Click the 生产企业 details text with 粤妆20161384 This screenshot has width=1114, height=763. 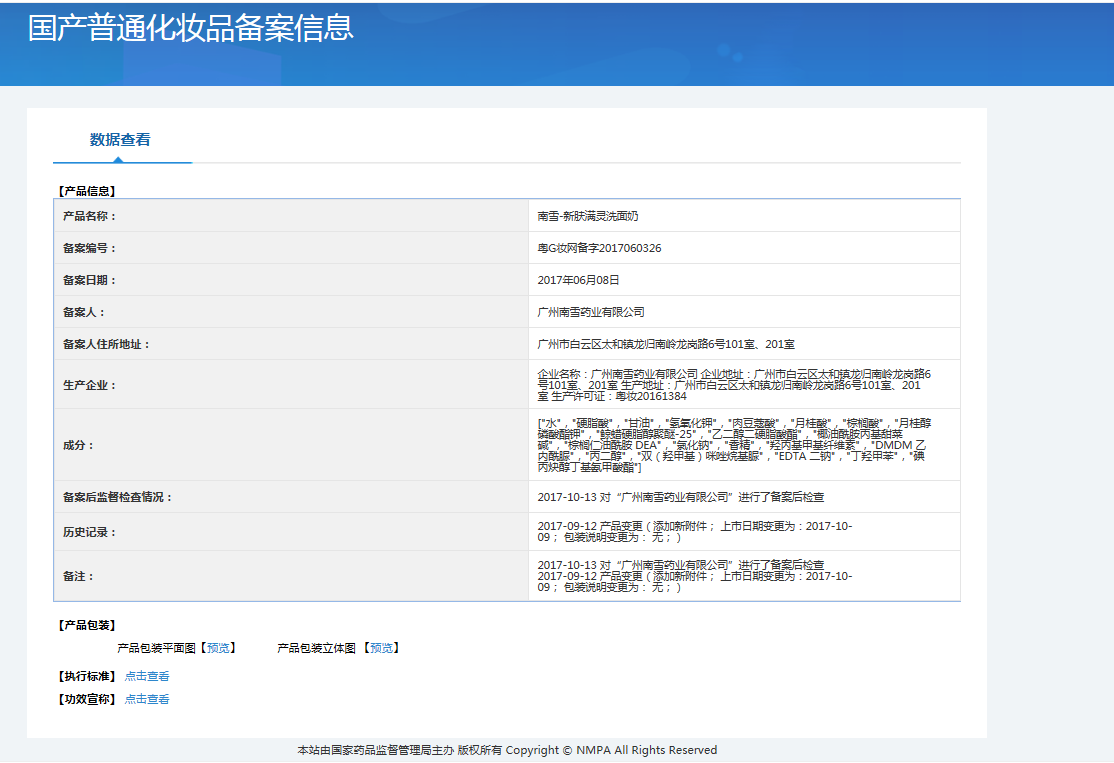click(x=734, y=385)
